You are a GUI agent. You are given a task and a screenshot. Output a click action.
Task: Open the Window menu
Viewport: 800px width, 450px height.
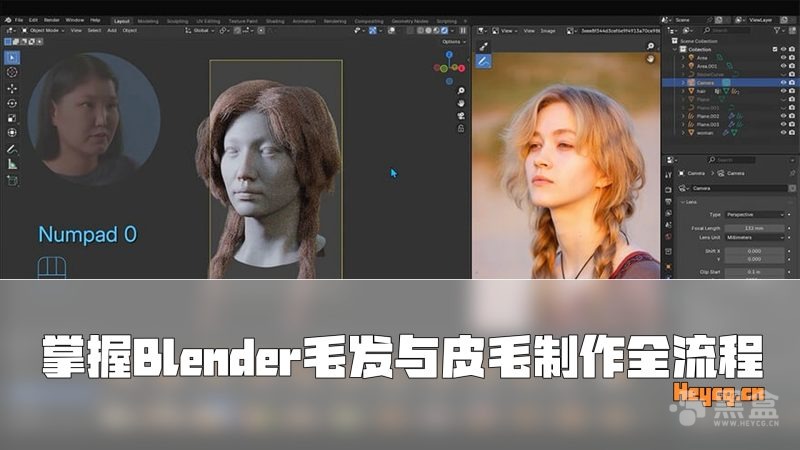click(x=74, y=20)
